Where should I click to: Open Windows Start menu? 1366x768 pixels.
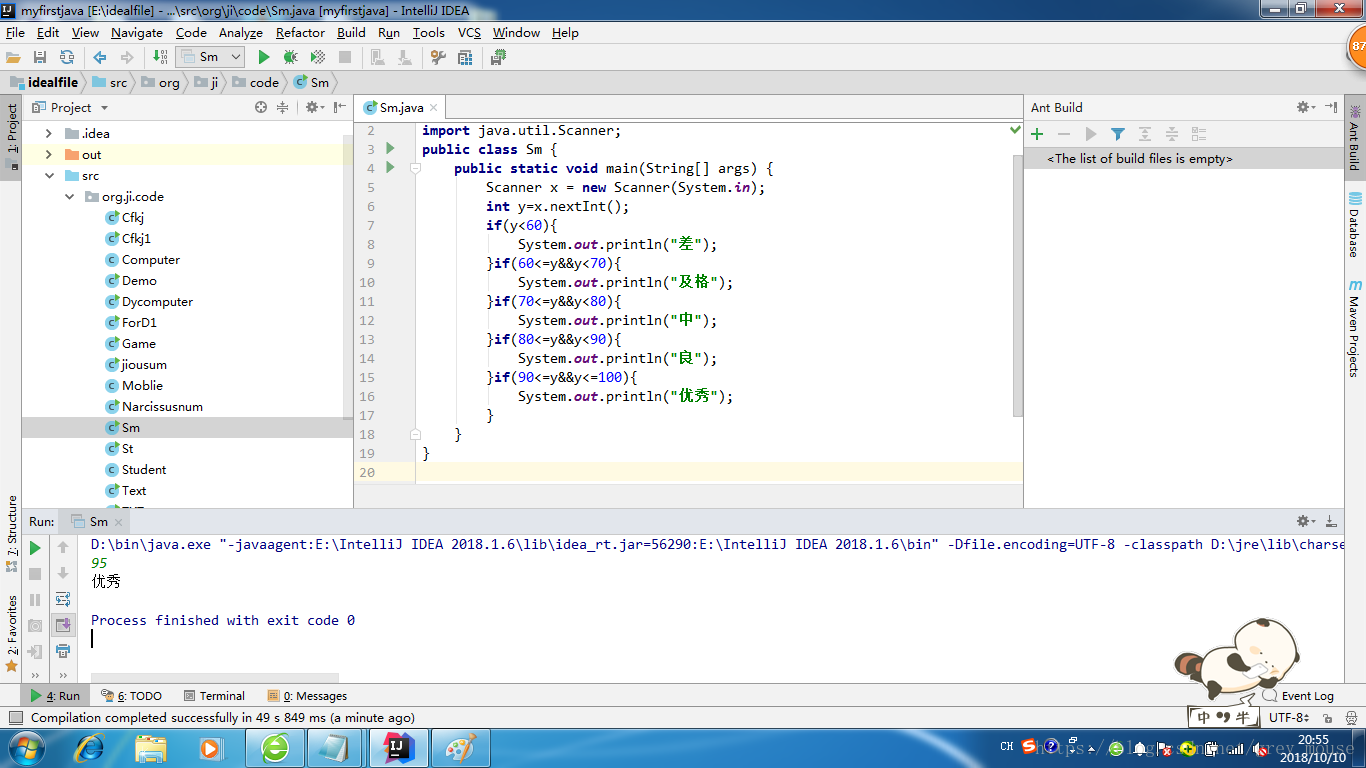click(x=25, y=747)
